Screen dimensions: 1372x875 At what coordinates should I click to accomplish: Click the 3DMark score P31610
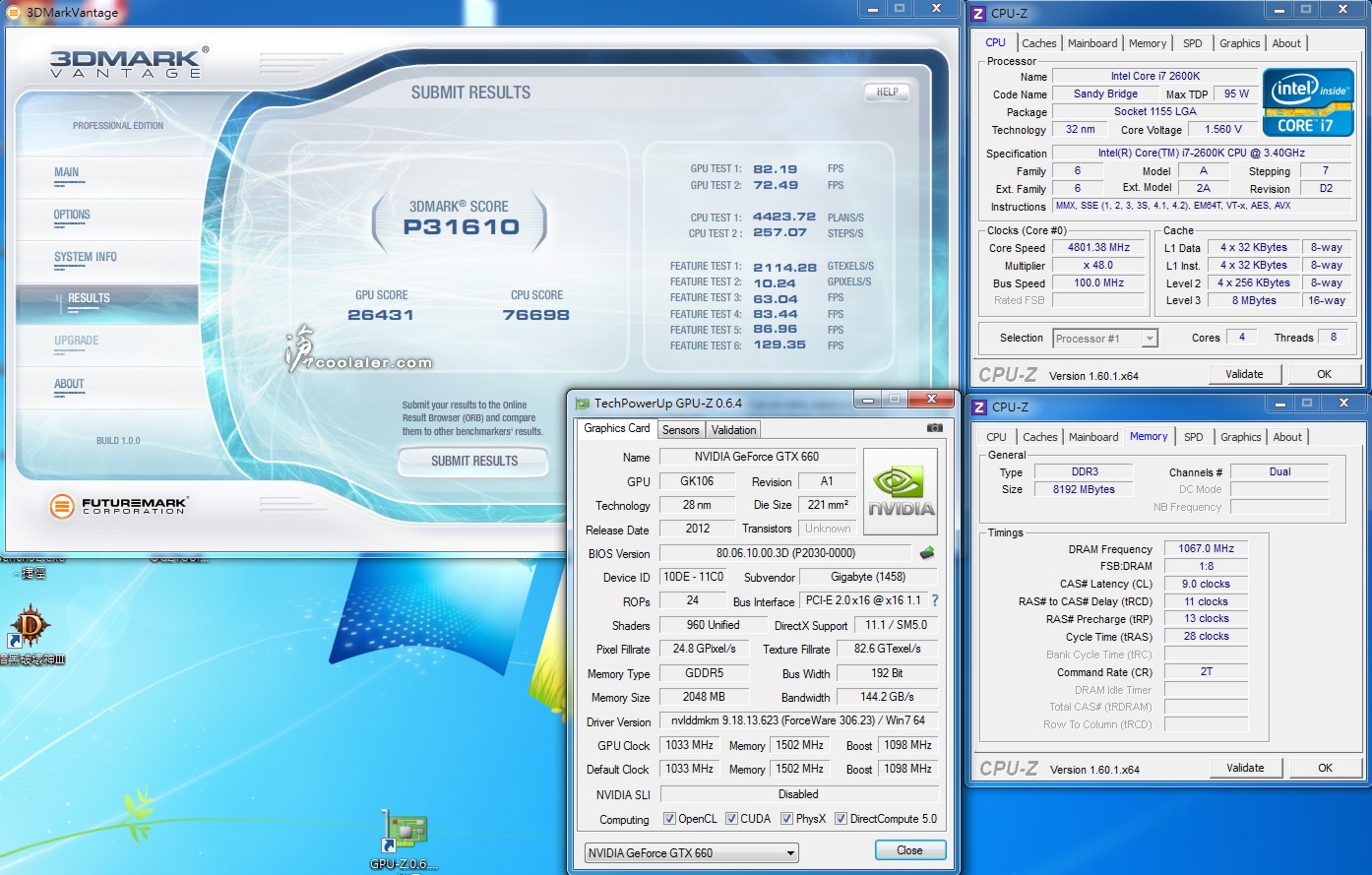462,227
